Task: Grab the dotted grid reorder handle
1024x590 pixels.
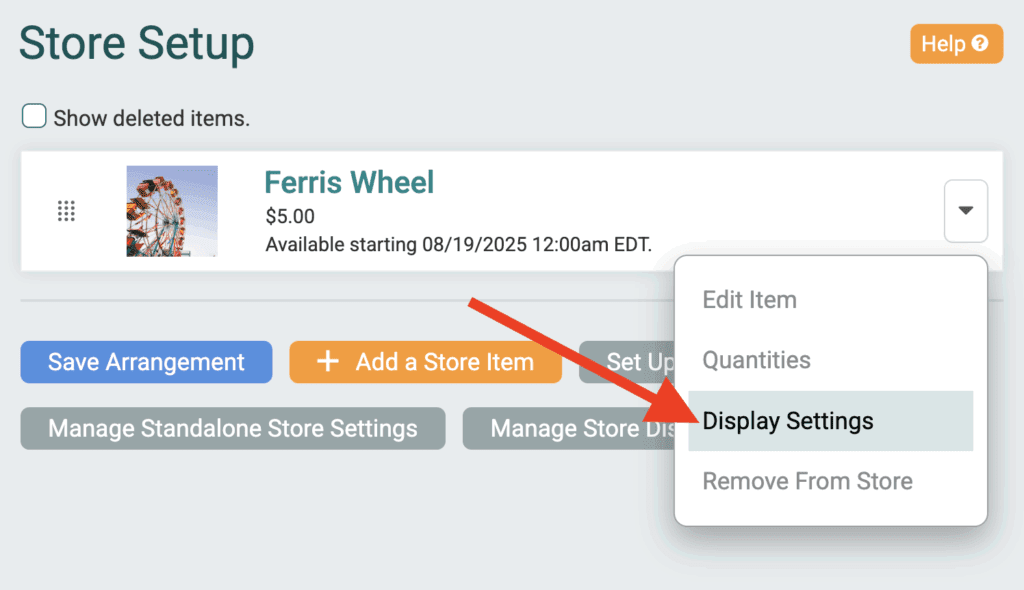Action: coord(66,210)
